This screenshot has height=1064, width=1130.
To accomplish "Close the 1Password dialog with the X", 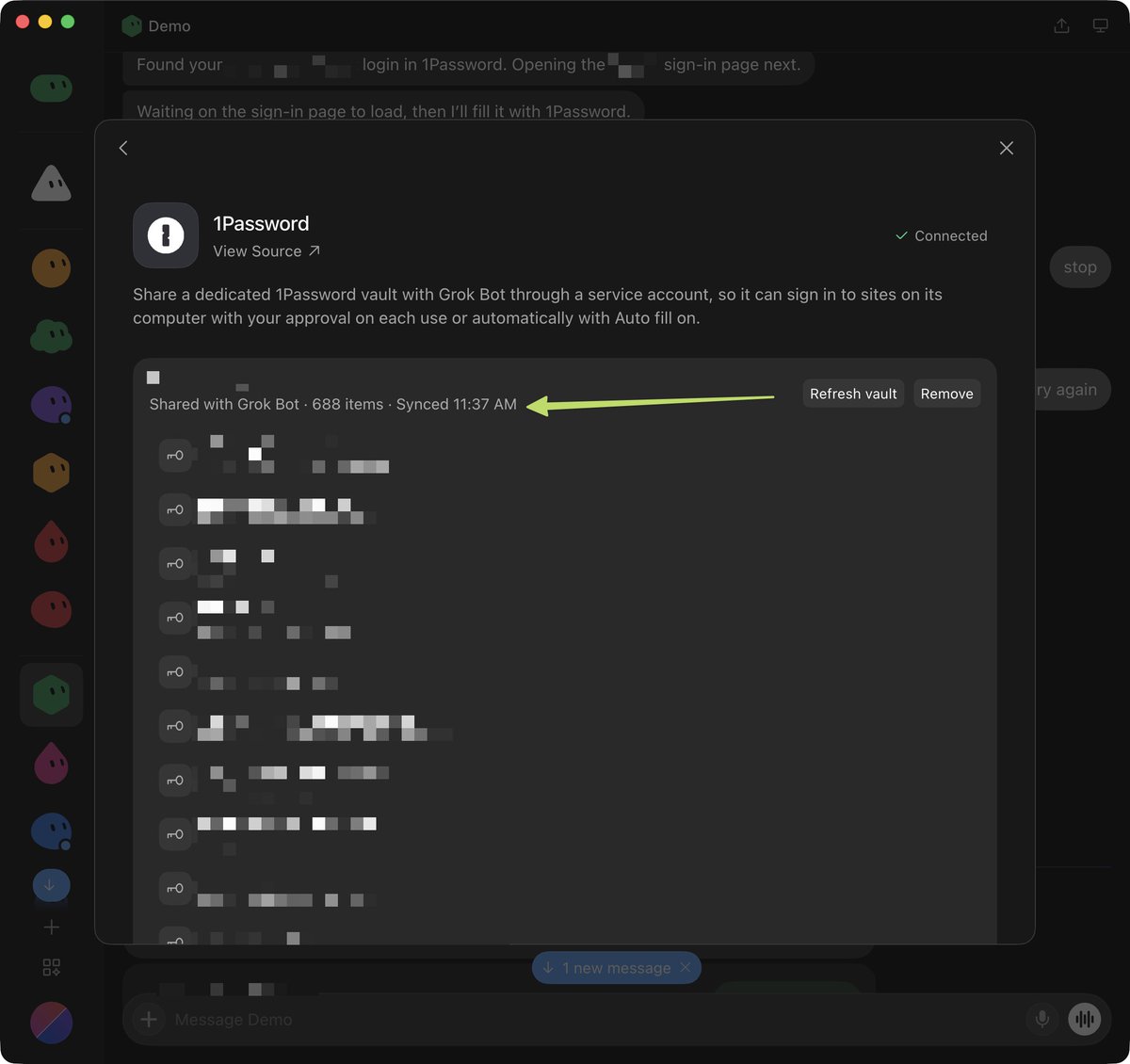I will pyautogui.click(x=1006, y=148).
